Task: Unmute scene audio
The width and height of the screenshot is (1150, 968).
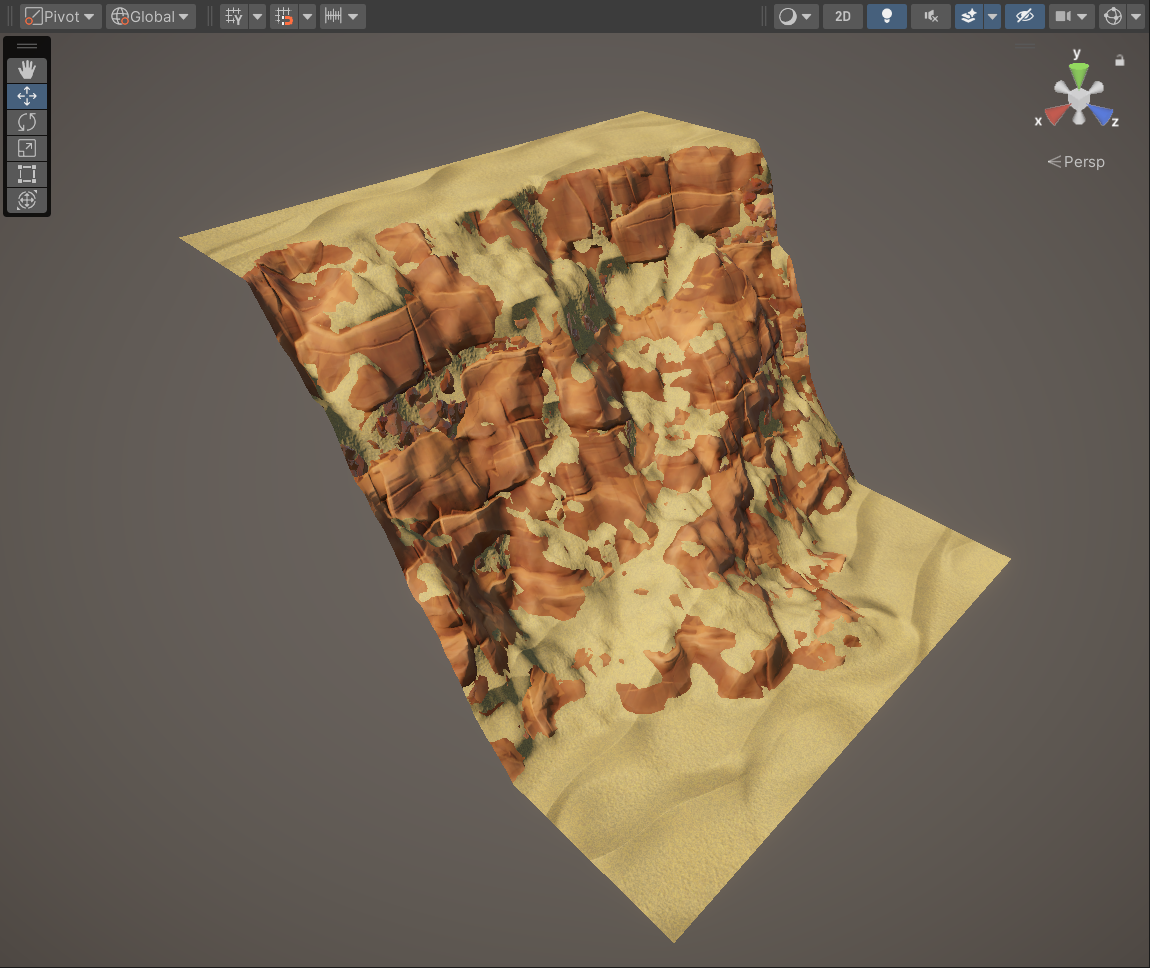Action: point(929,16)
